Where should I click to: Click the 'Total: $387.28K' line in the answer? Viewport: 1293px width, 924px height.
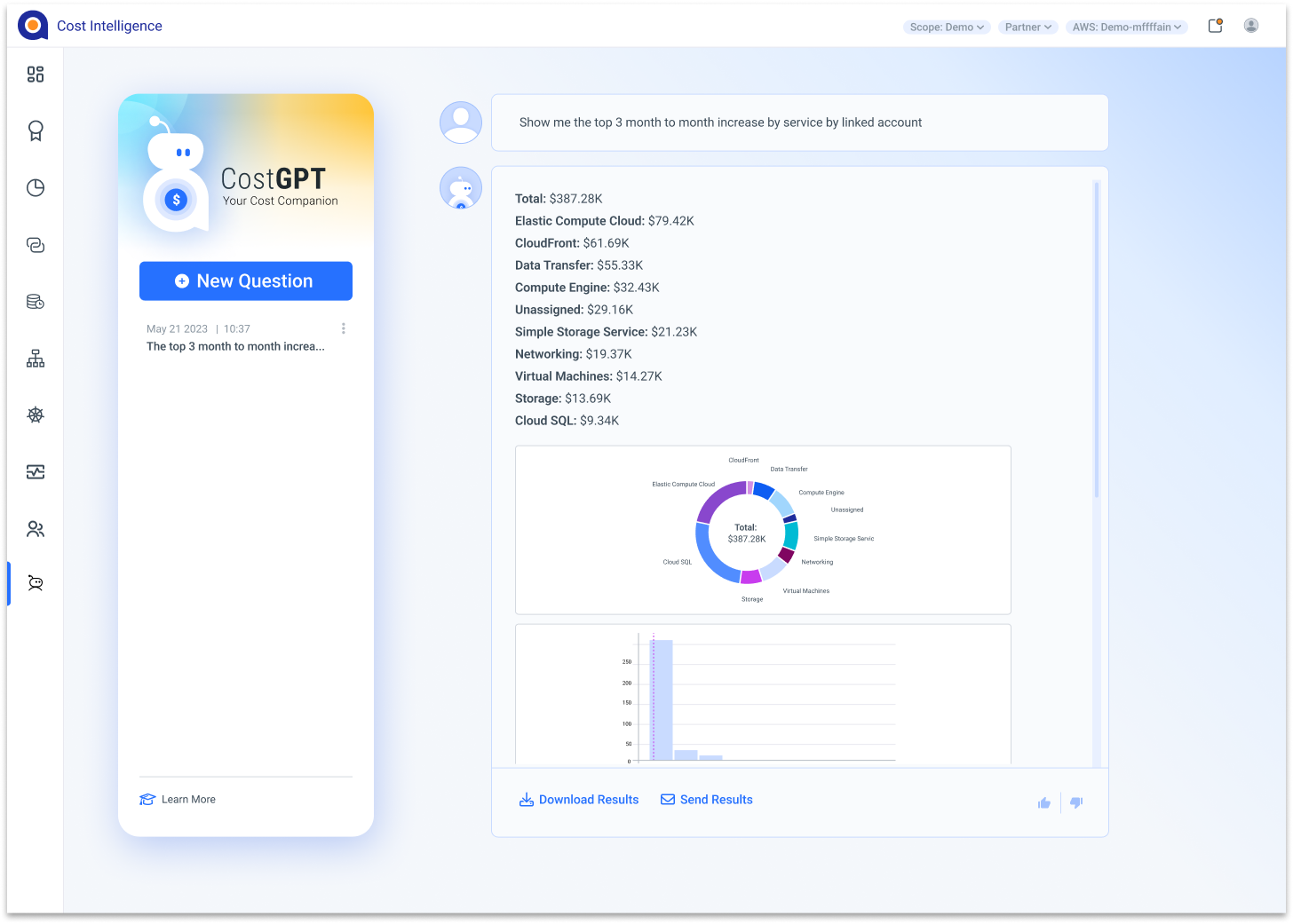[x=559, y=199]
